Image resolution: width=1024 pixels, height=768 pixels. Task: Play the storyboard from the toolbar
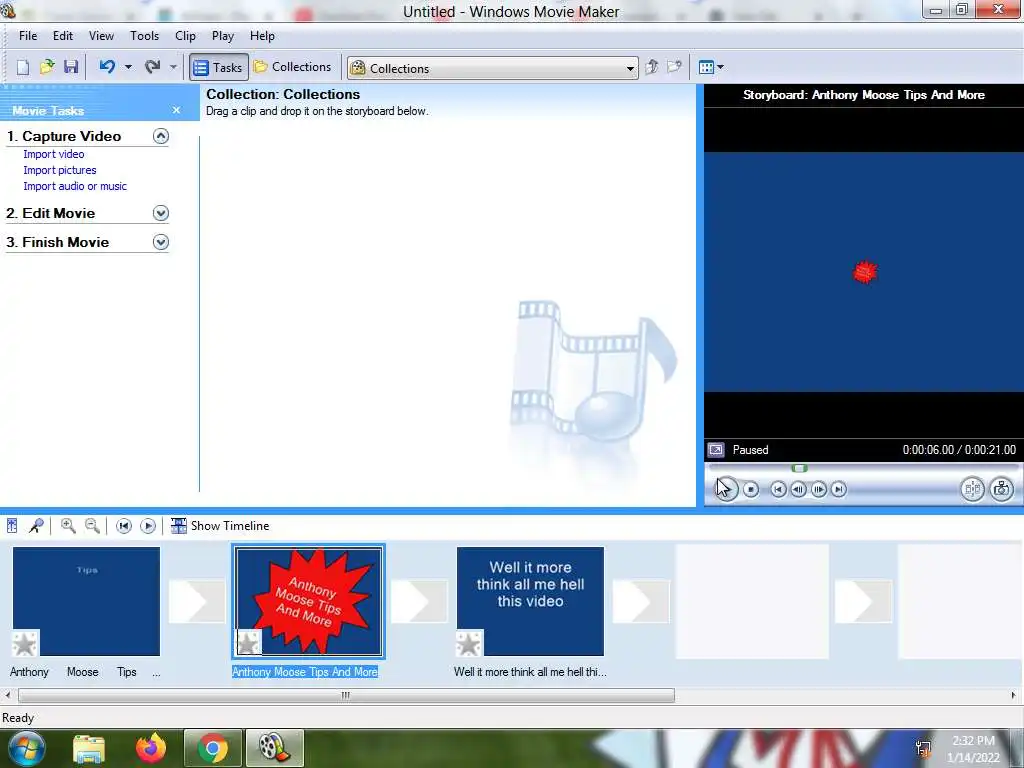(148, 526)
